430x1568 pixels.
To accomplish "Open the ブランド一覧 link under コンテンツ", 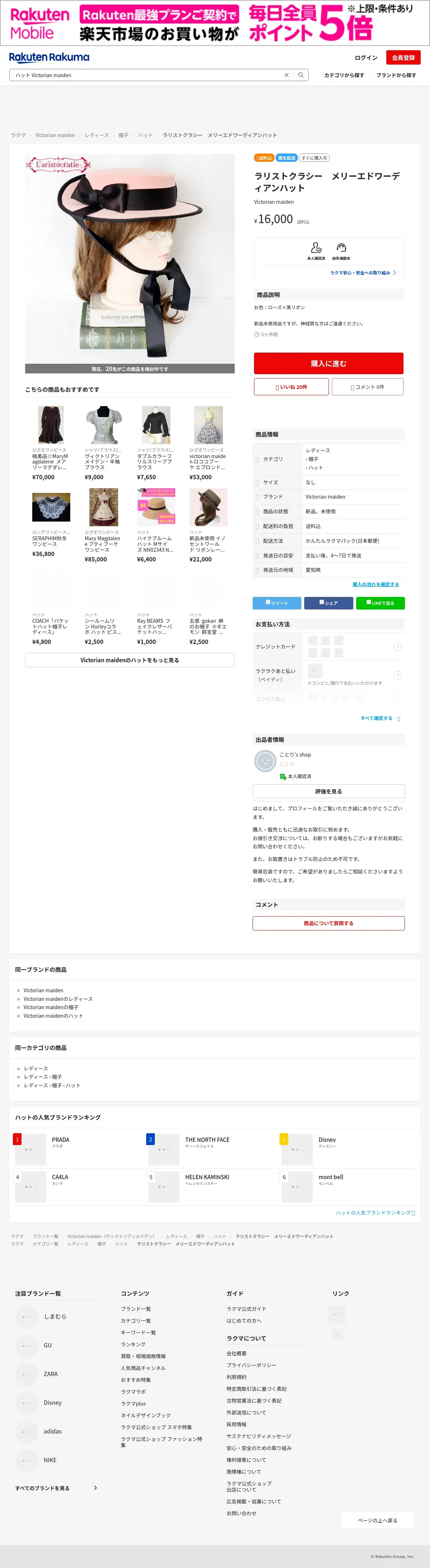I will point(136,1309).
